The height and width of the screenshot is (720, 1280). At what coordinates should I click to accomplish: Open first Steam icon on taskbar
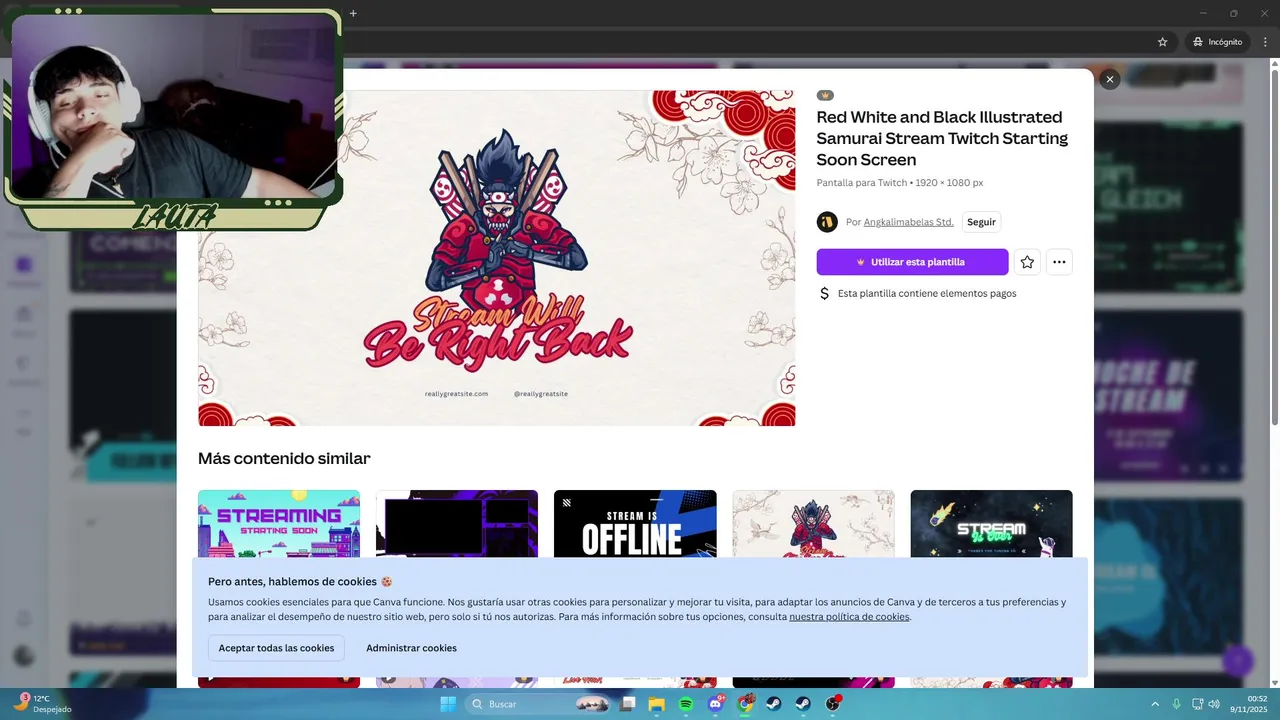[774, 704]
